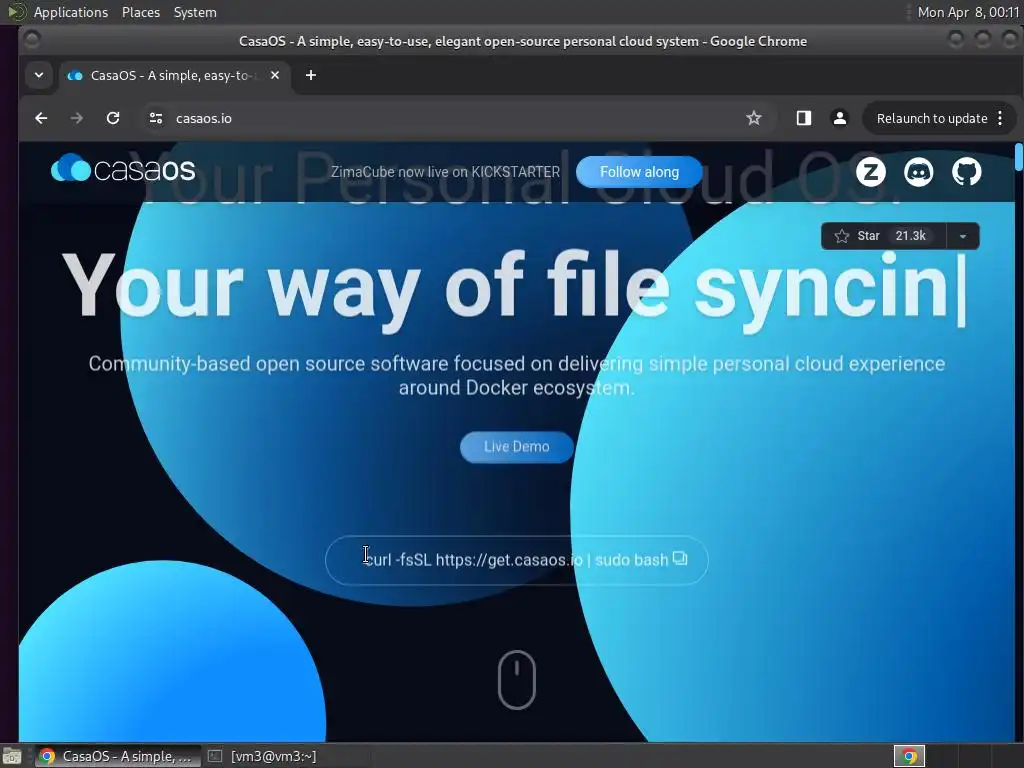This screenshot has height=768, width=1024.
Task: Open the Z (Zima) circular icon link
Action: [871, 172]
